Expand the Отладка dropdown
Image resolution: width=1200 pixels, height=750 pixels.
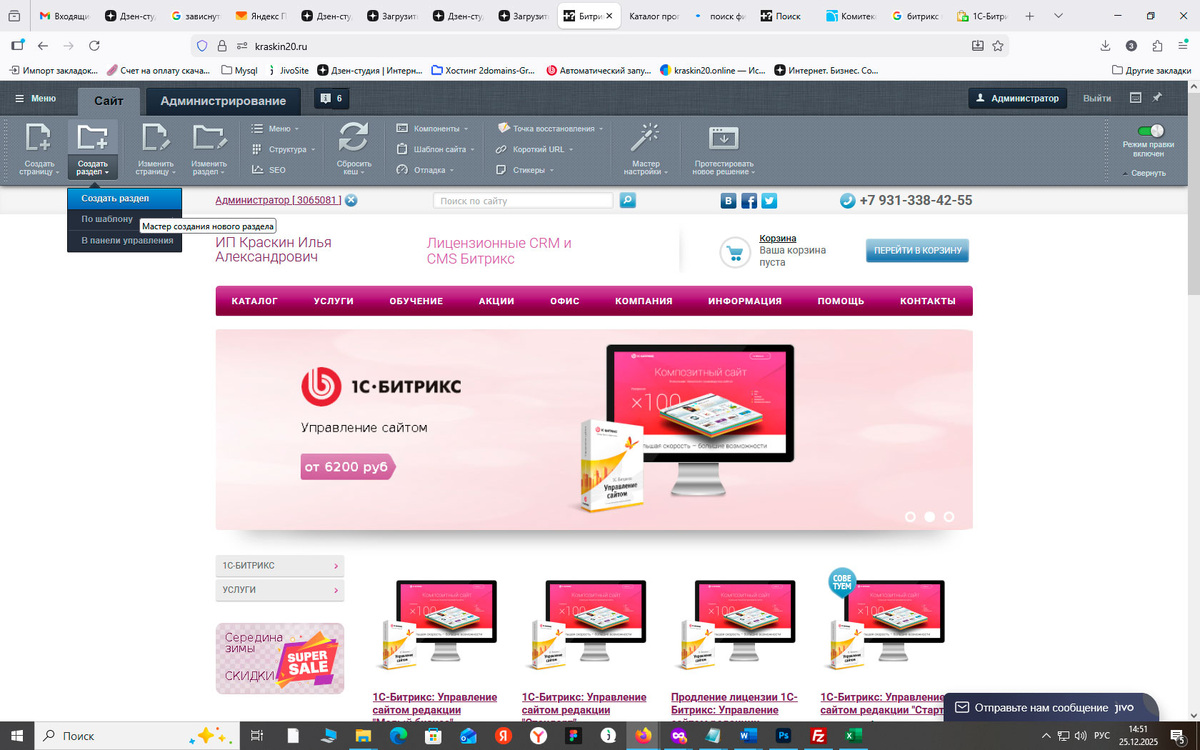click(x=425, y=170)
